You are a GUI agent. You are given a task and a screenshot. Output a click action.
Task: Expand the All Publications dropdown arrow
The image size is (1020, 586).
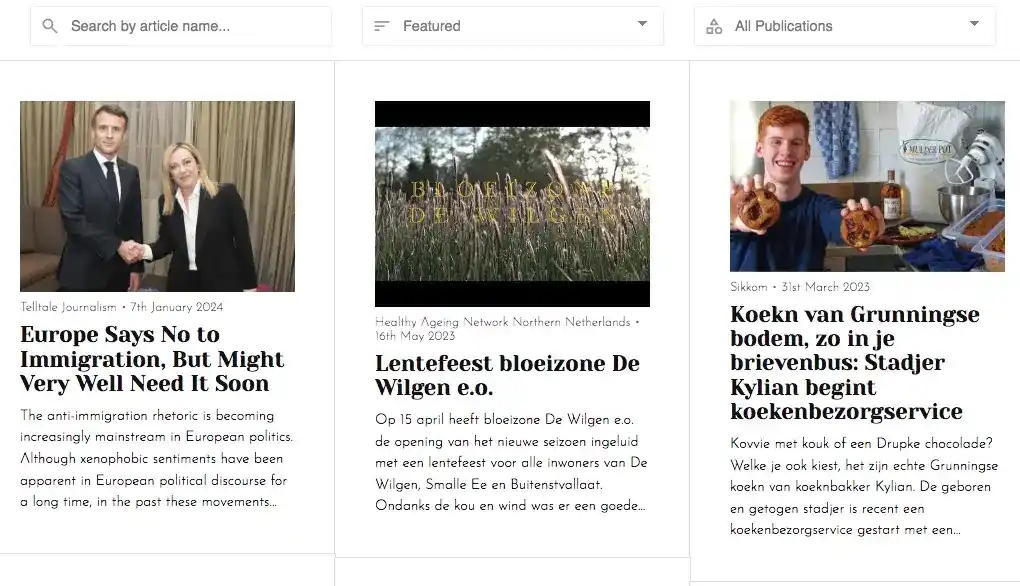tap(974, 24)
